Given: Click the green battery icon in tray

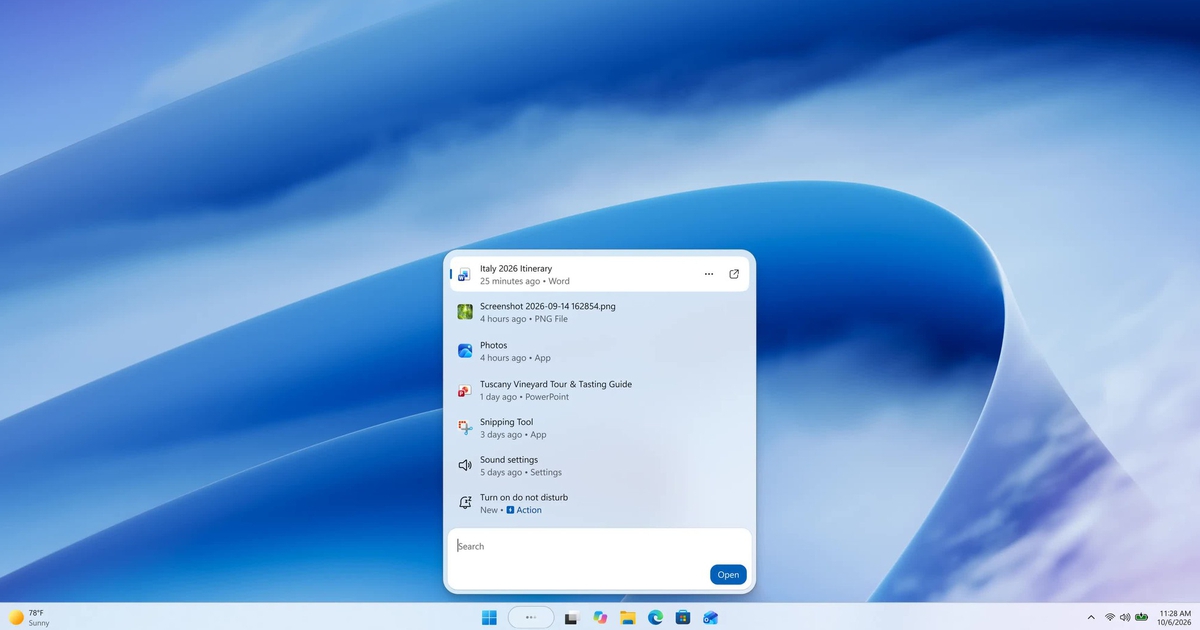Looking at the screenshot, I should [x=1140, y=617].
